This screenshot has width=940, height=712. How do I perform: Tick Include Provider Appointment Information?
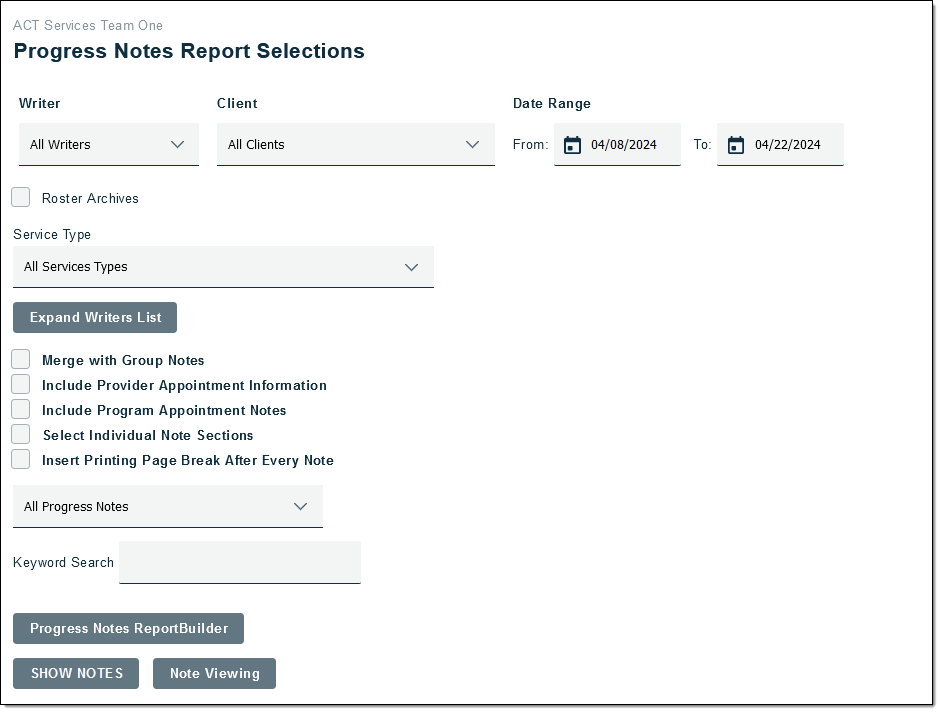[x=21, y=384]
